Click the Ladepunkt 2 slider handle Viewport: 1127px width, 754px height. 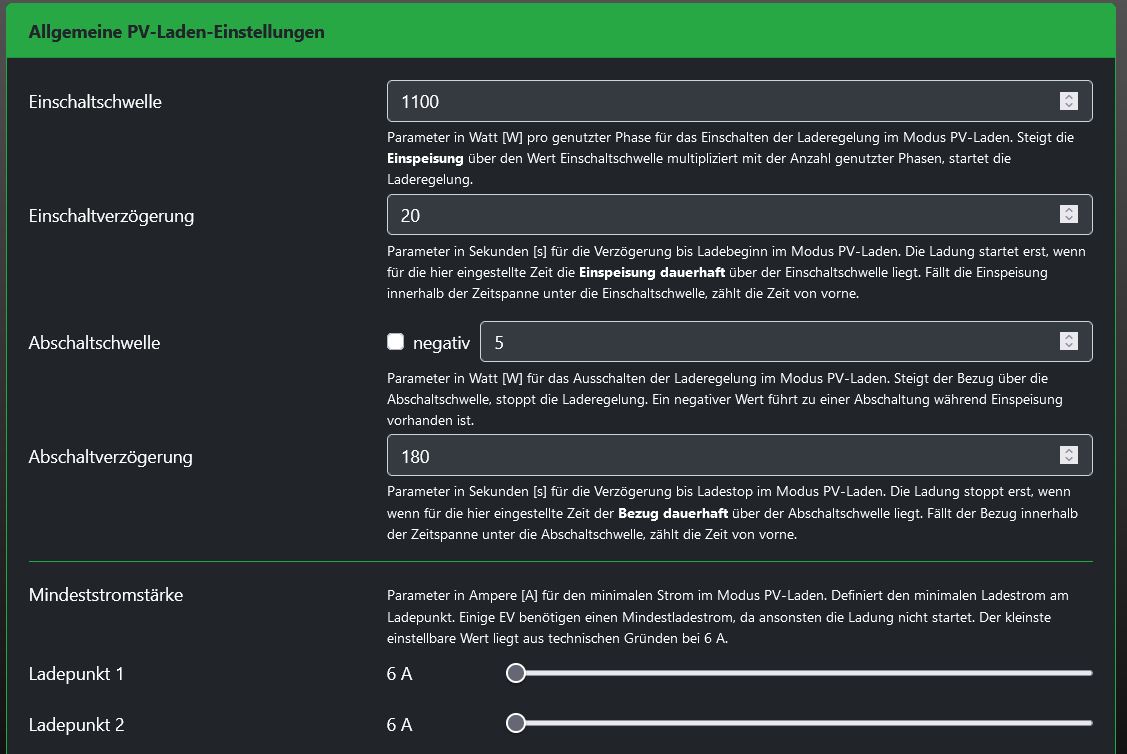point(516,723)
